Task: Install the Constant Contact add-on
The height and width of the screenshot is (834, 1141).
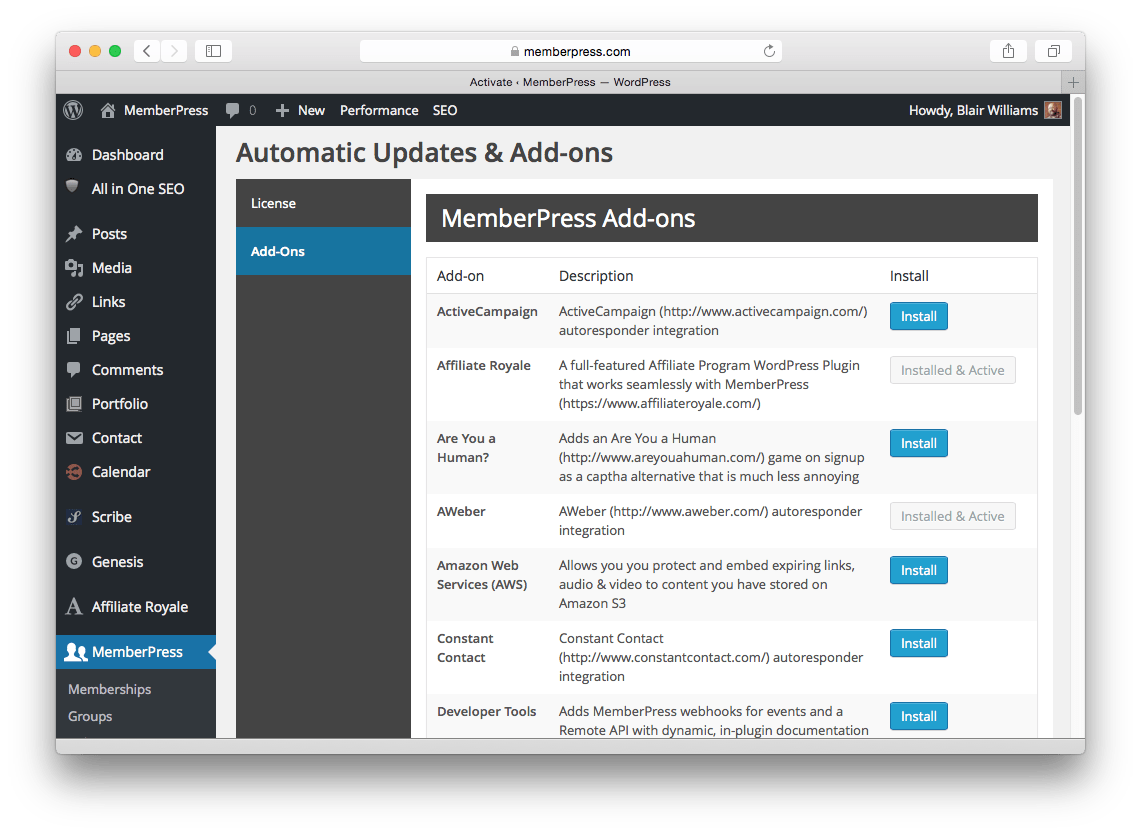Action: coord(918,643)
